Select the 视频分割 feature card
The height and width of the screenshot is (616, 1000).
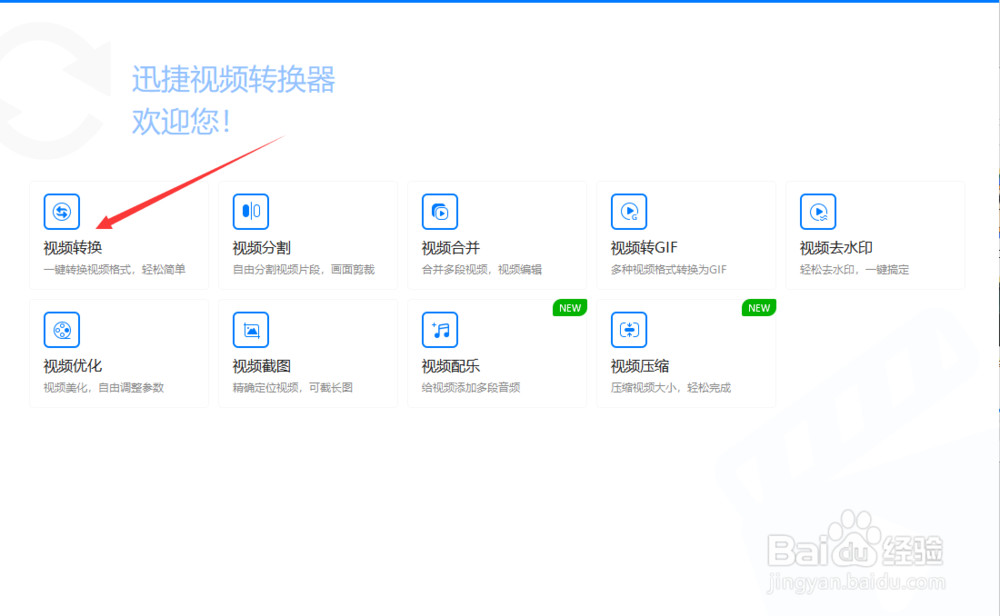[x=308, y=235]
